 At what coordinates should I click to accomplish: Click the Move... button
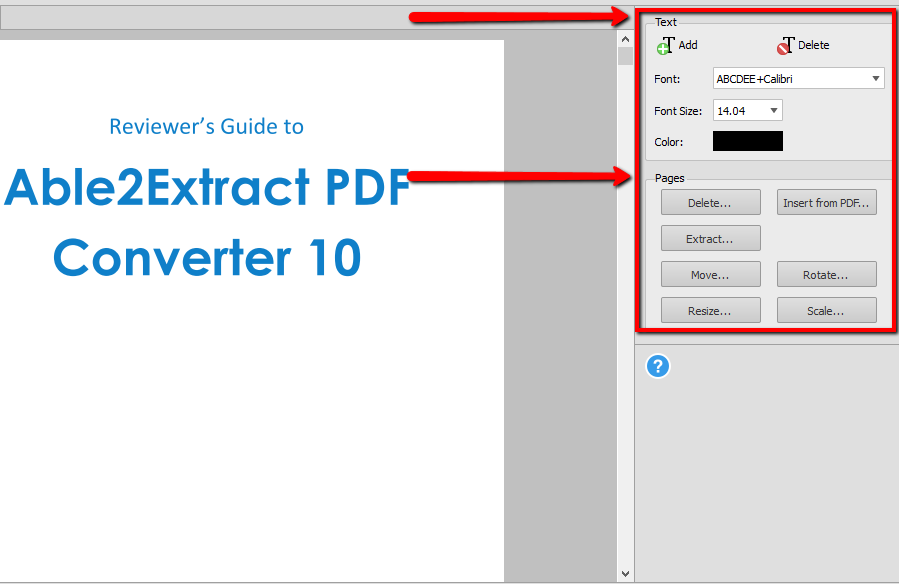point(710,275)
